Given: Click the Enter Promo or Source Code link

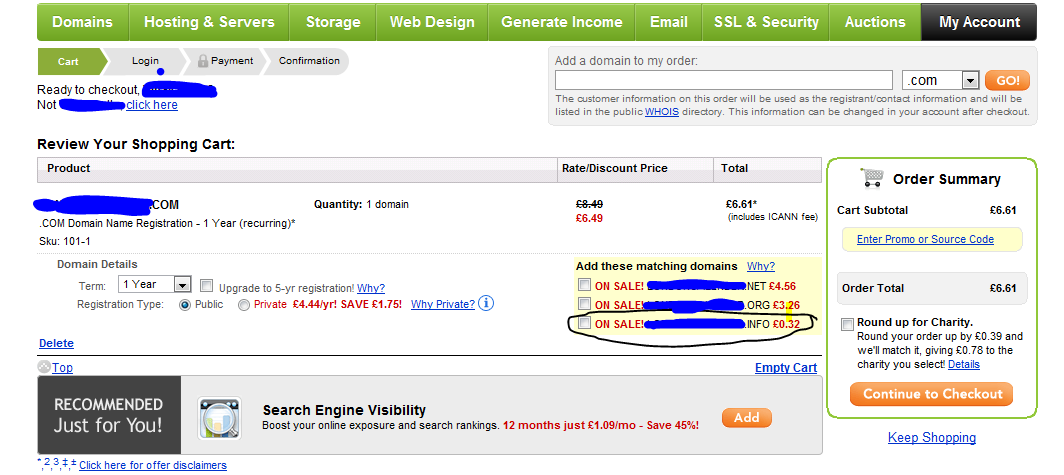Looking at the screenshot, I should coord(925,239).
